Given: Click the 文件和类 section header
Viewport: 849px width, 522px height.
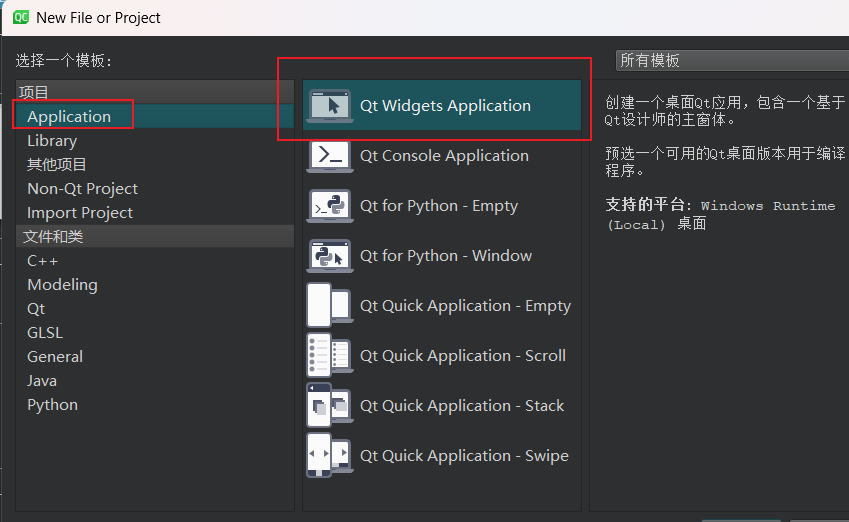Looking at the screenshot, I should click(x=155, y=236).
